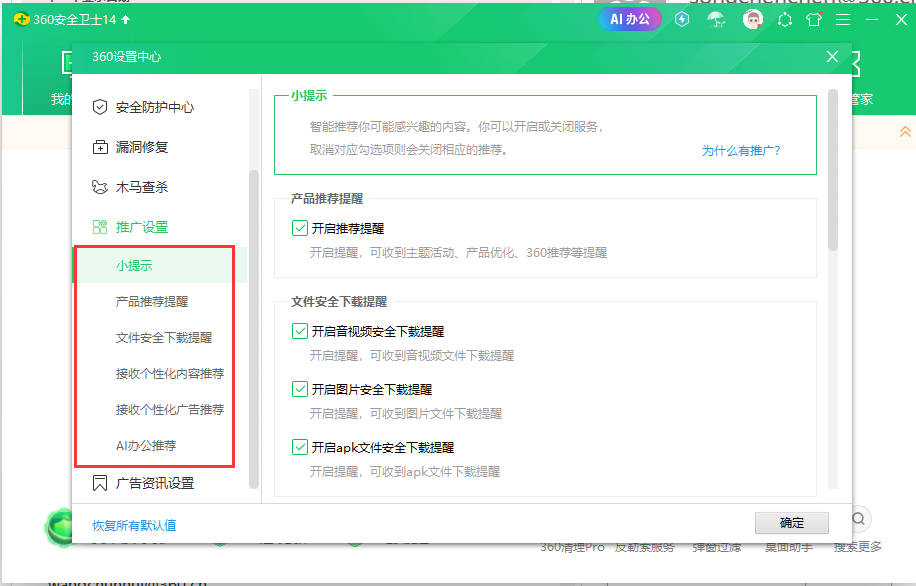Click the 产品推荐提醒 section heading
The height and width of the screenshot is (586, 916).
click(x=327, y=199)
